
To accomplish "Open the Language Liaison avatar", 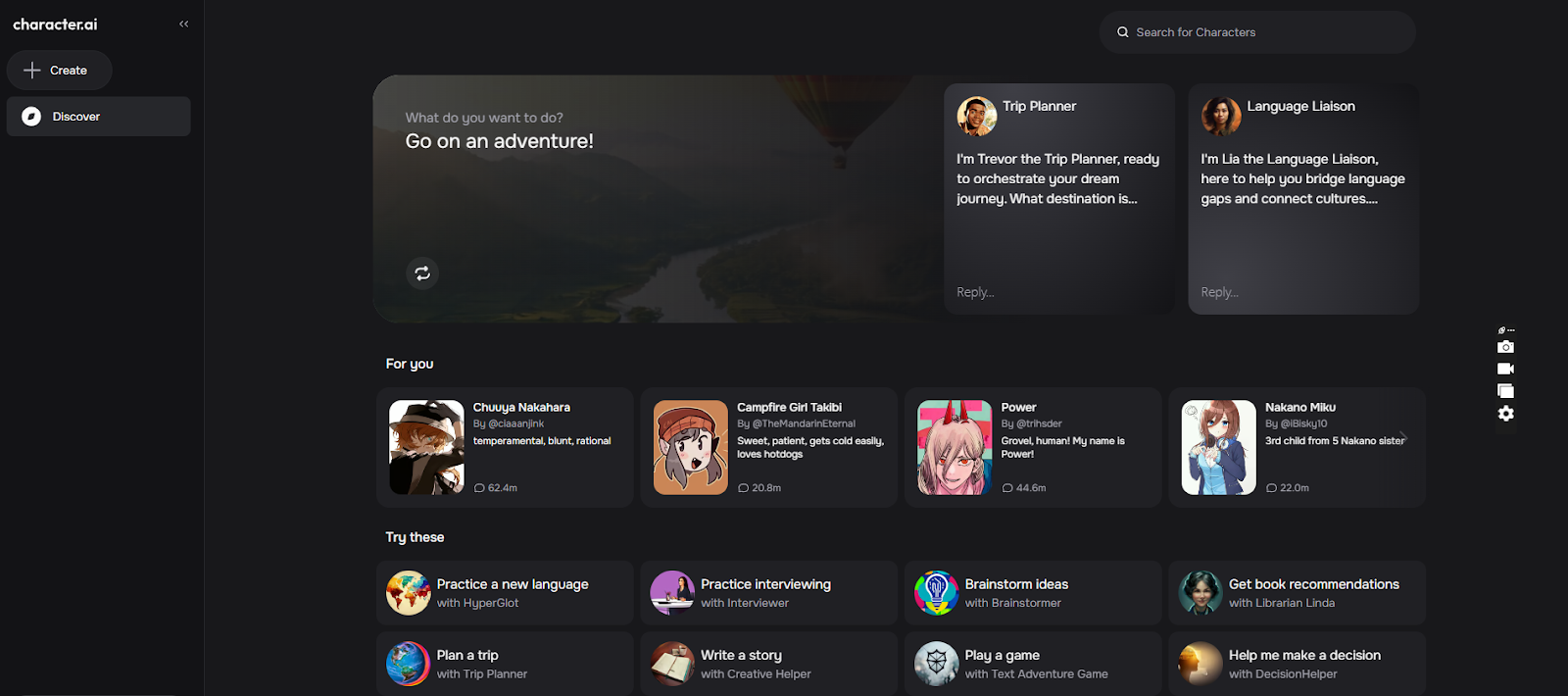I will click(1221, 117).
